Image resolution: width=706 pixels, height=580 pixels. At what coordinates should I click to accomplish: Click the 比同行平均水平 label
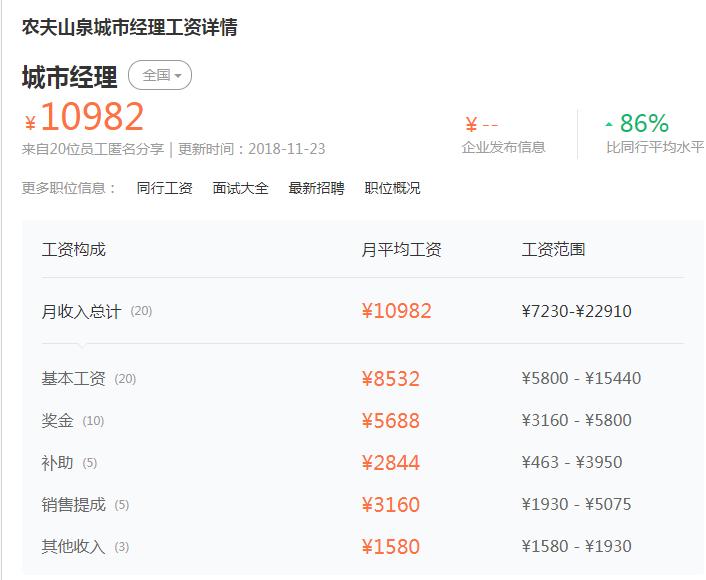point(656,147)
